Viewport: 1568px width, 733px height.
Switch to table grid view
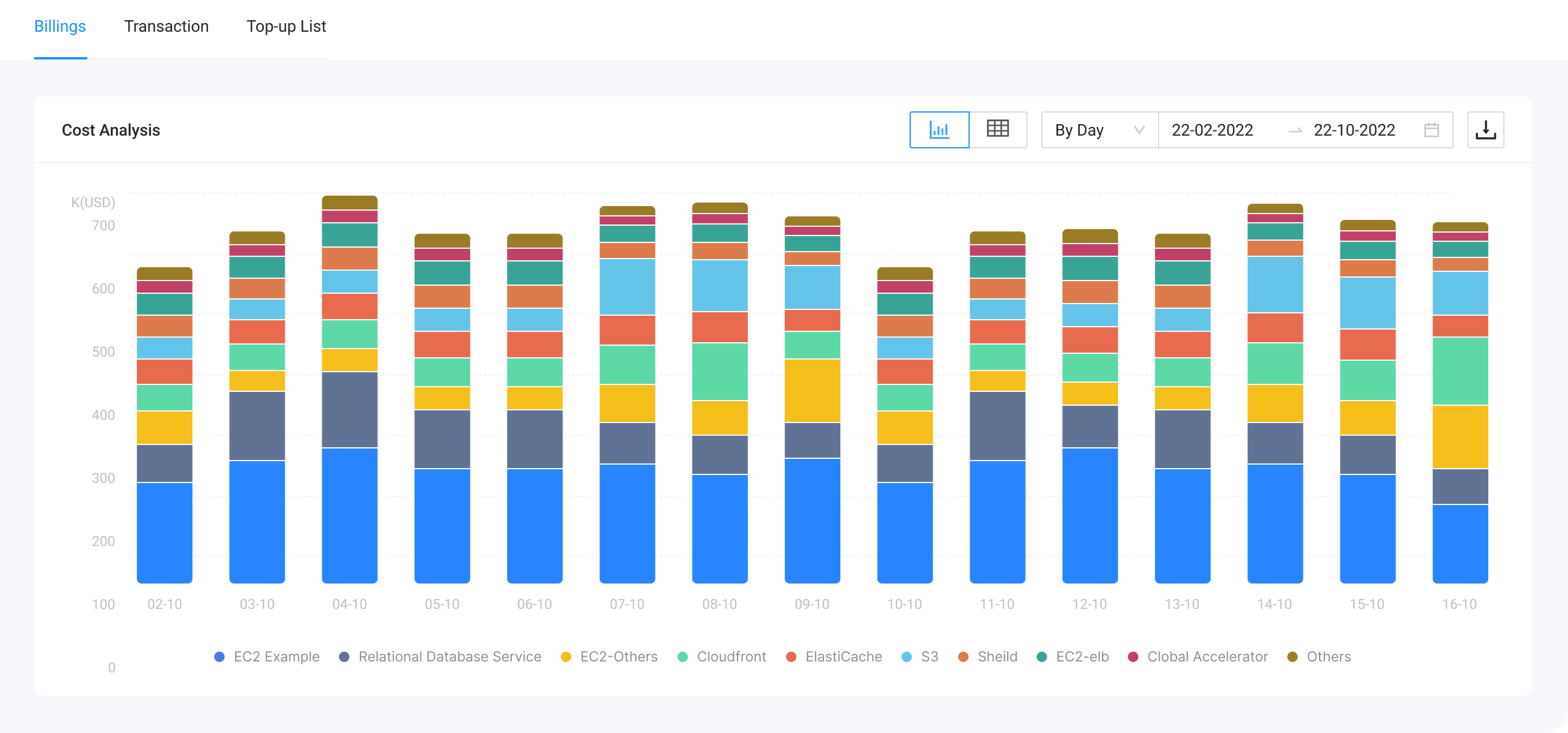(x=997, y=129)
